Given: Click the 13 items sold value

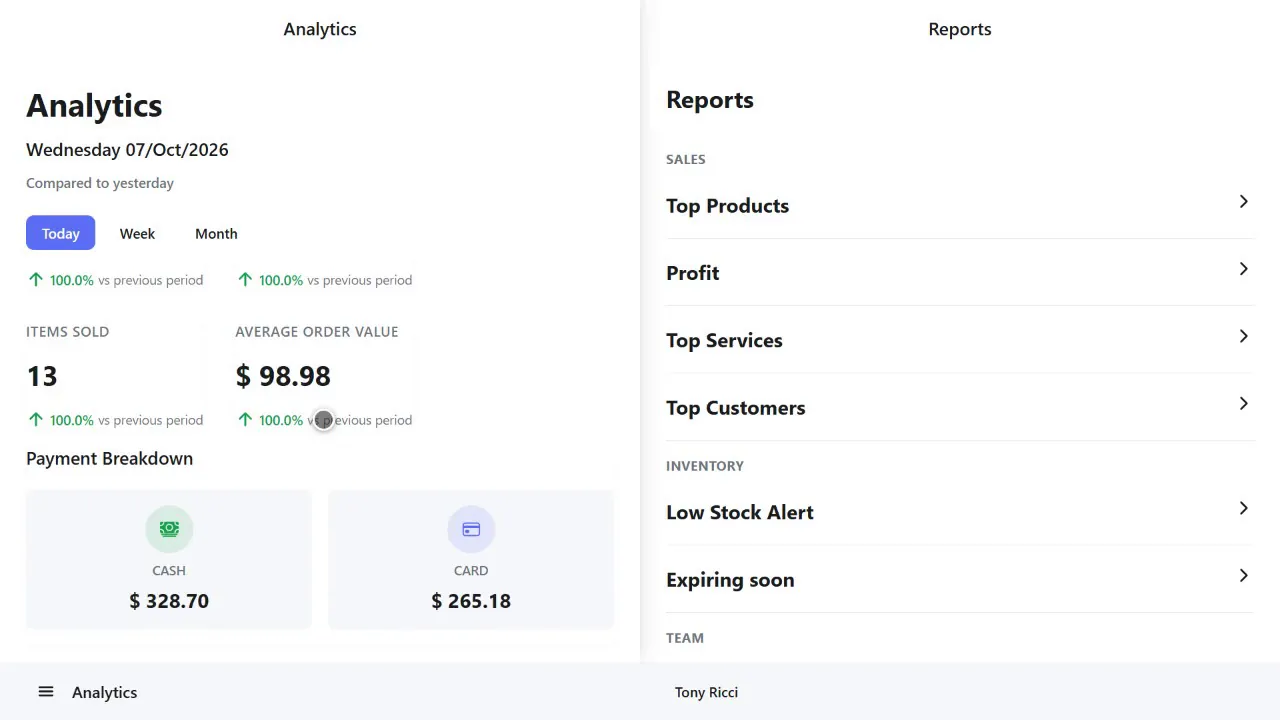Looking at the screenshot, I should click(42, 376).
